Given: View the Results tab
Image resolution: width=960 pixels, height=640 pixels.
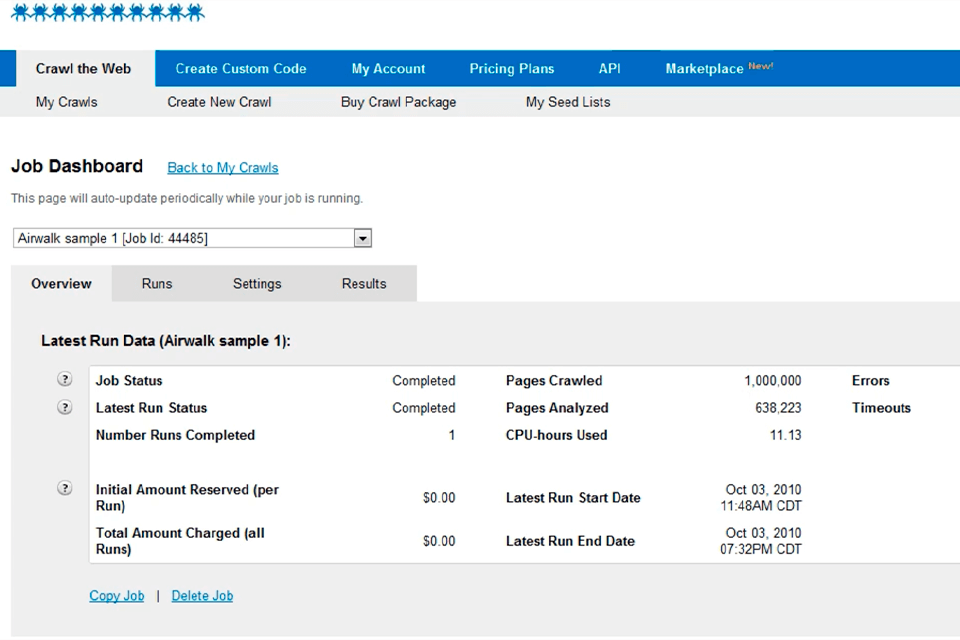Looking at the screenshot, I should (364, 284).
